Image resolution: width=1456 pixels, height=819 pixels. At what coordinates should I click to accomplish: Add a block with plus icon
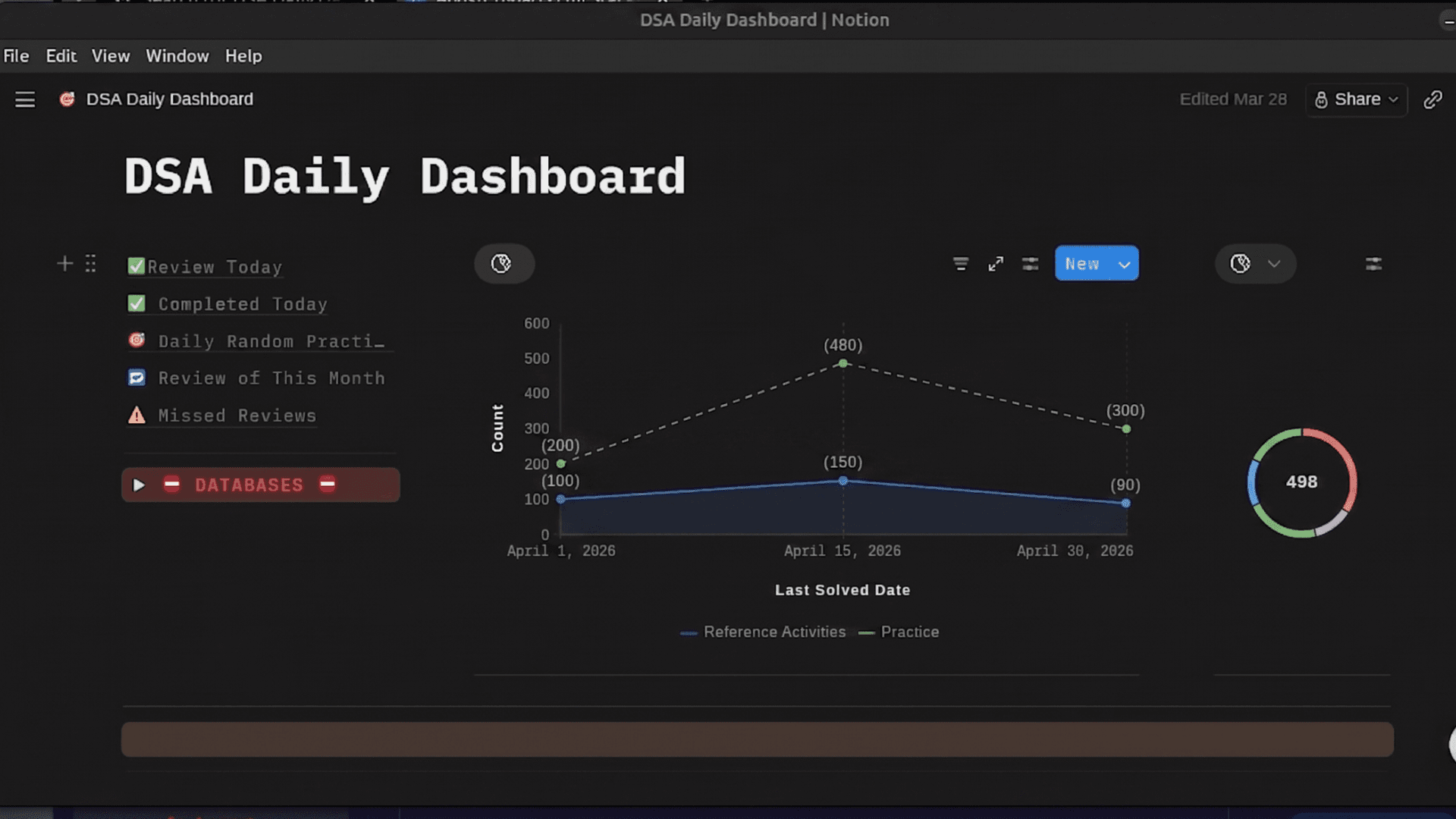point(65,263)
